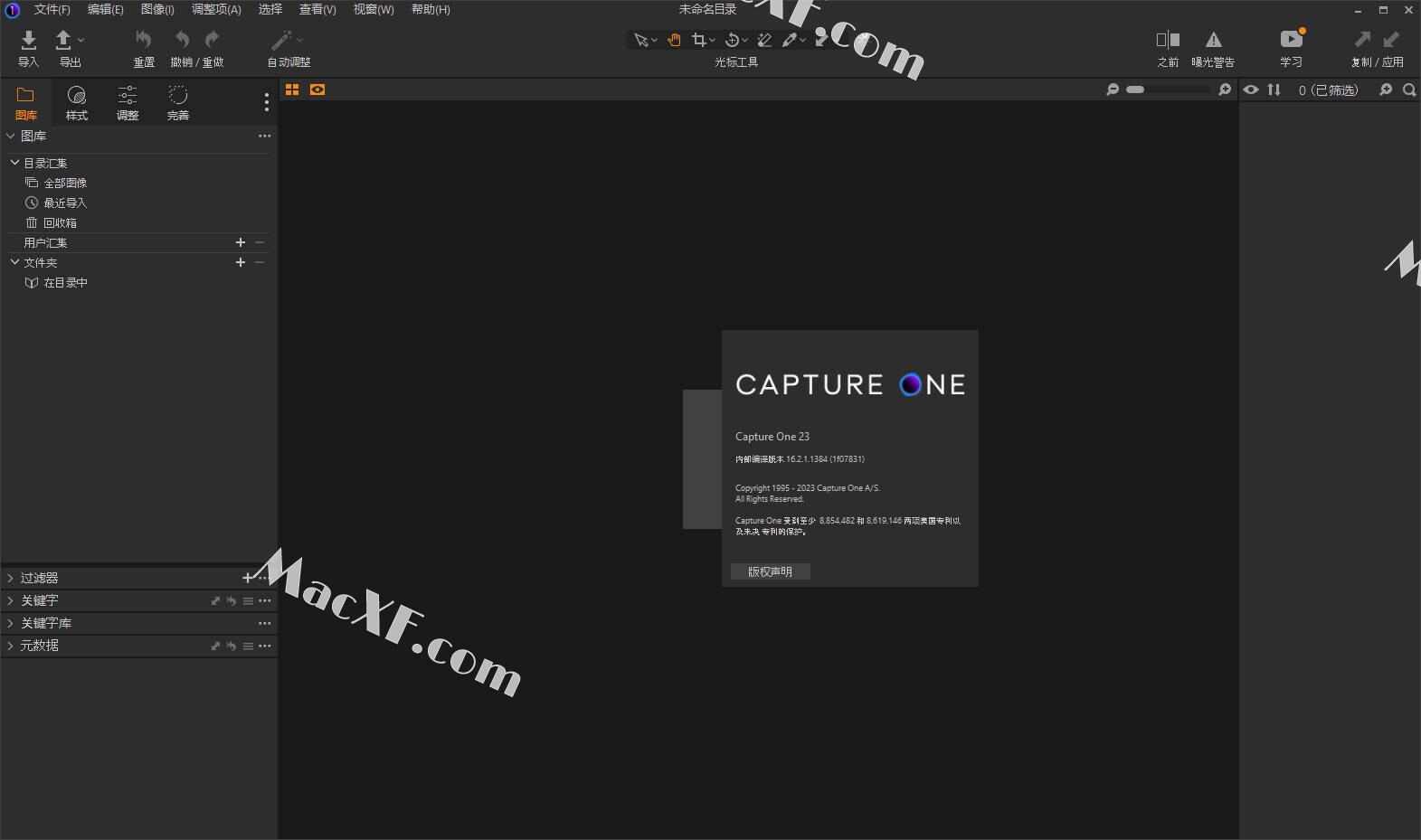Collapse the 目录汇集 tree section
Screen dimensions: 1421x840
click(14, 163)
